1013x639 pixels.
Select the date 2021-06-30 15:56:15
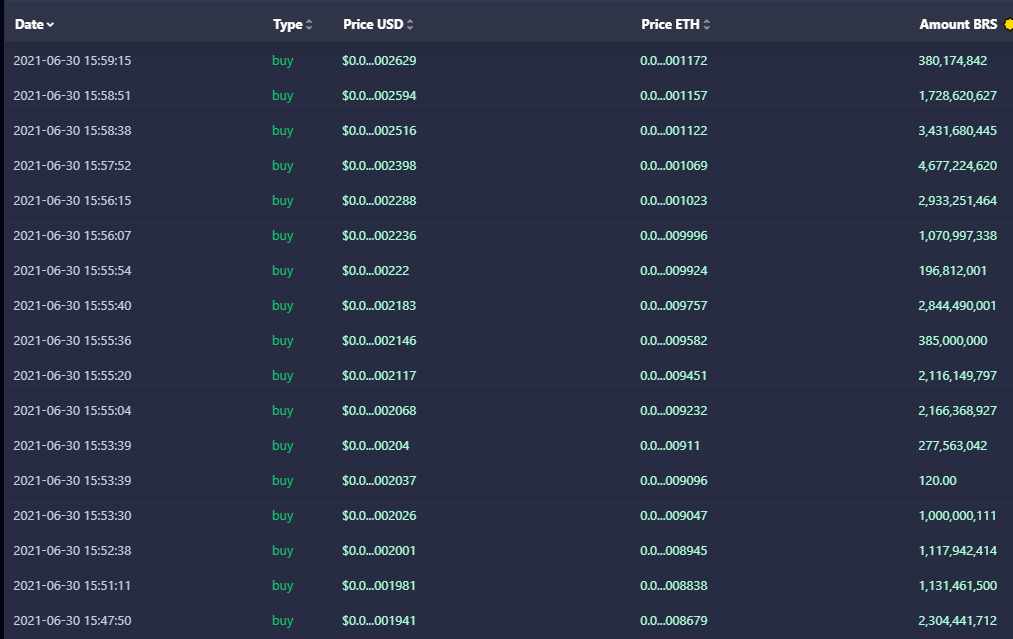(72, 200)
